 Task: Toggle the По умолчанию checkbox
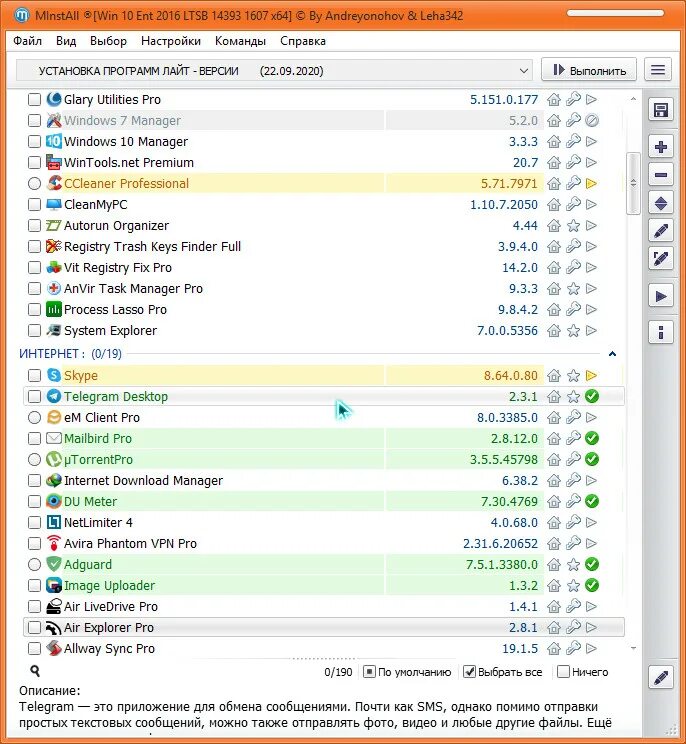point(369,672)
